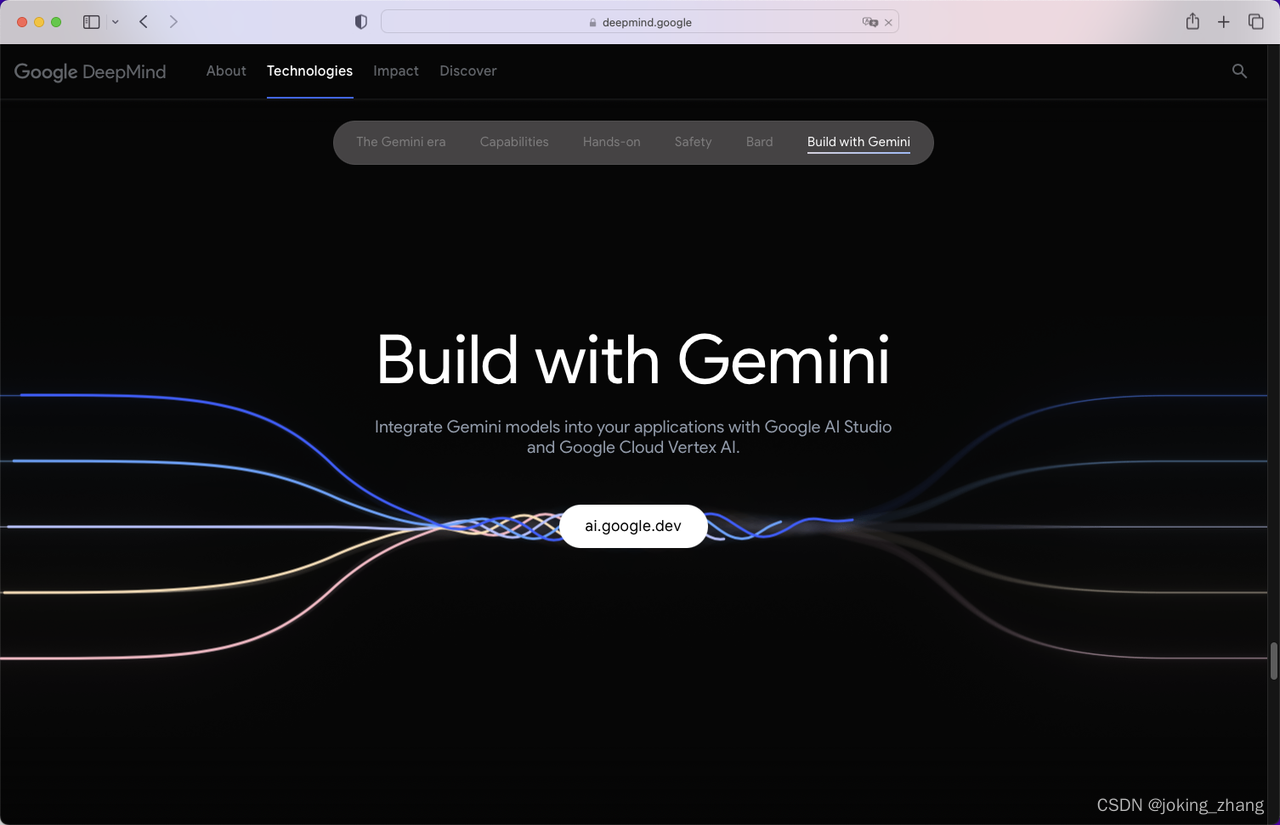Open the About menu item
The height and width of the screenshot is (825, 1280).
(x=226, y=71)
